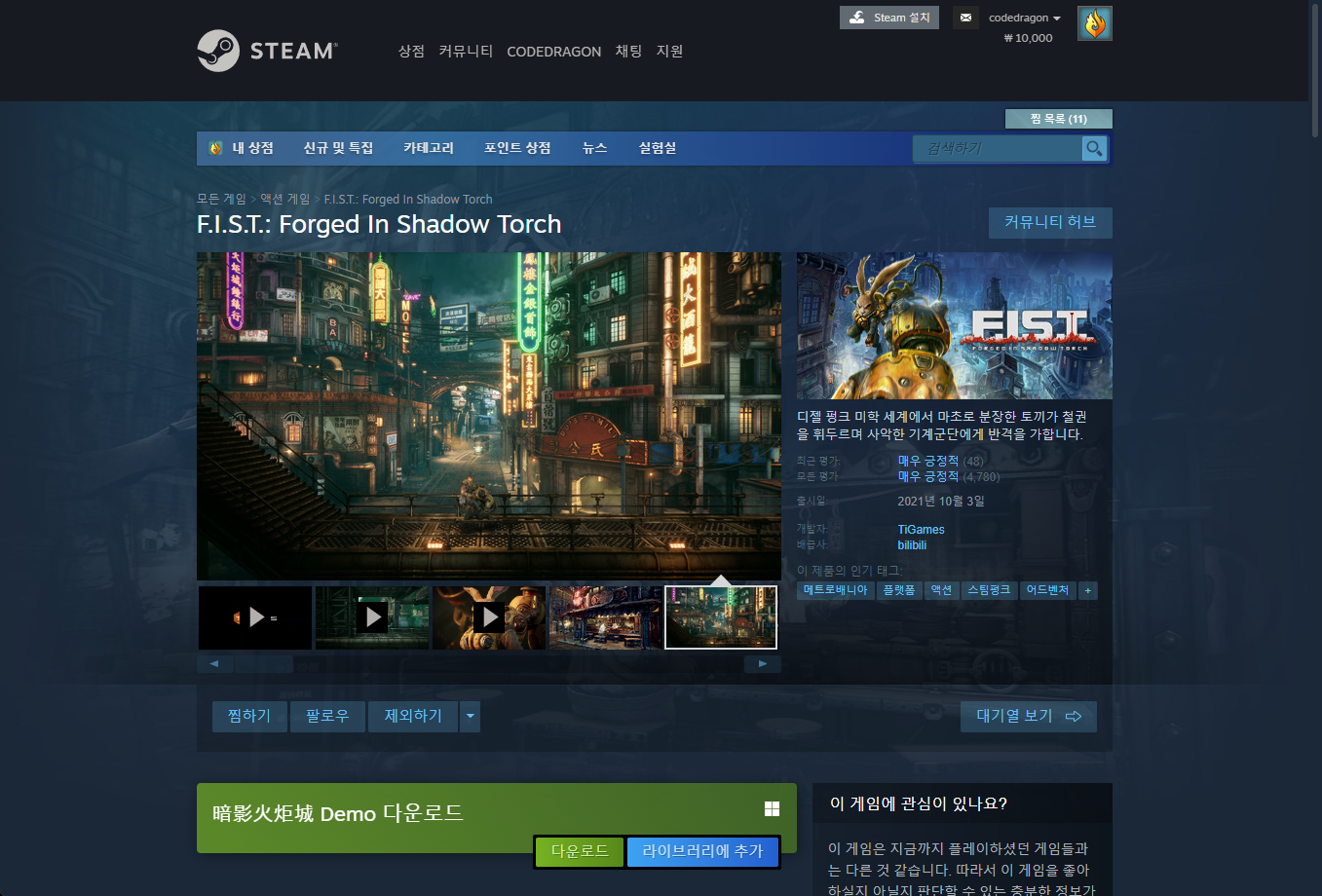Screen dimensions: 1322x896
Task: Open the 찜 목록 (11) wishlist
Action: pos(1058,119)
